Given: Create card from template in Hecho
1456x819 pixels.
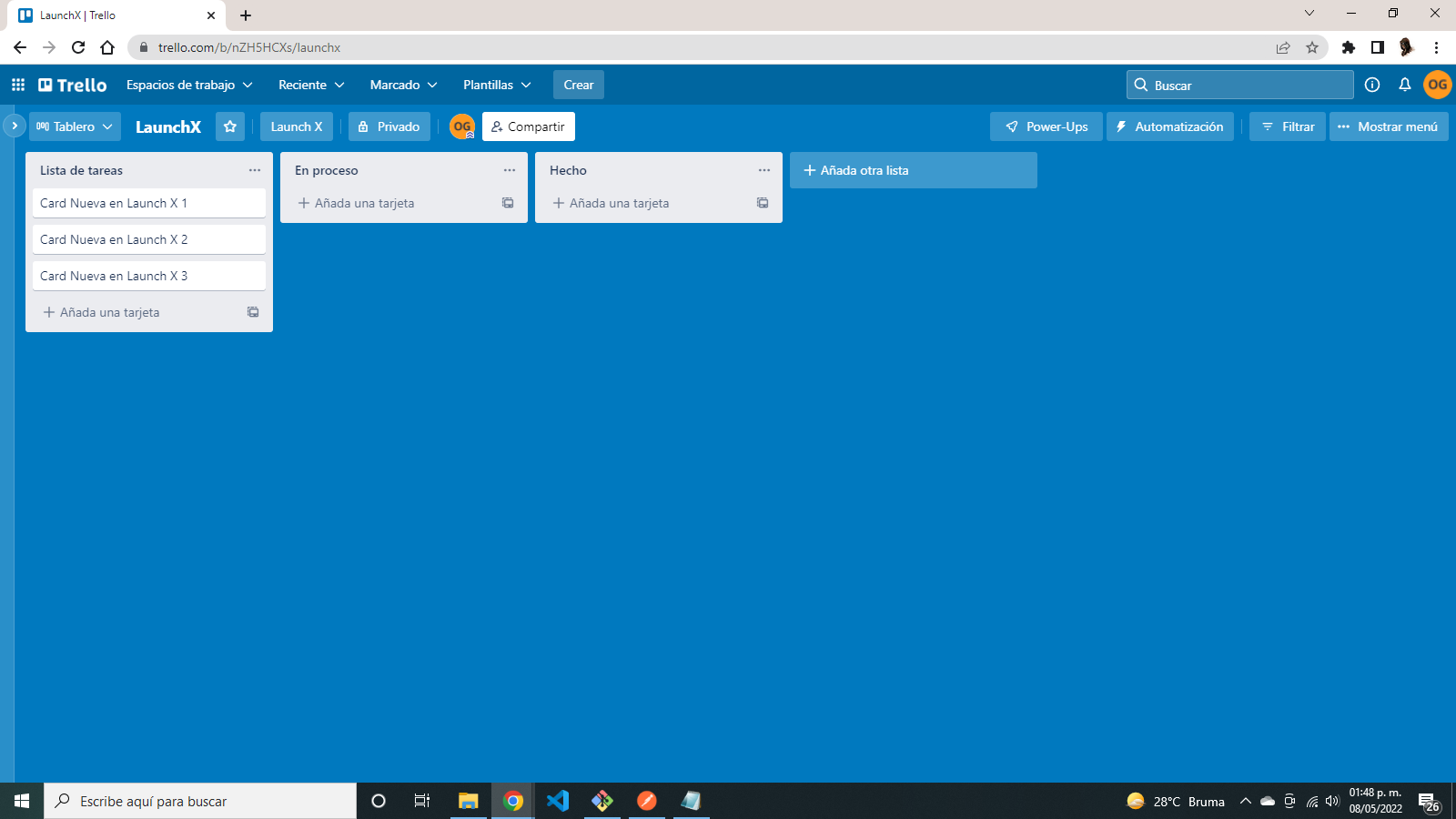Looking at the screenshot, I should tap(763, 203).
